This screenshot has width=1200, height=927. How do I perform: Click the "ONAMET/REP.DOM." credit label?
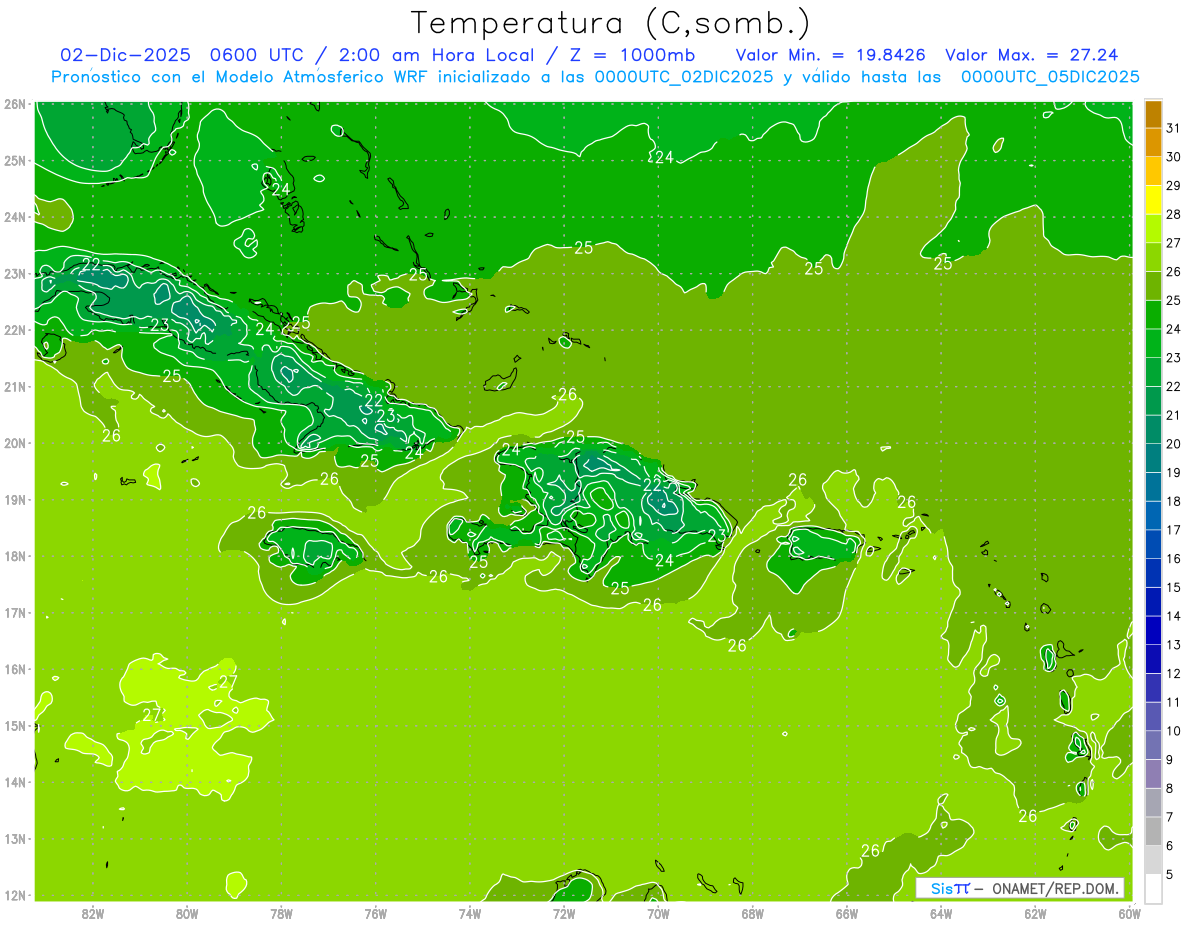point(1055,888)
